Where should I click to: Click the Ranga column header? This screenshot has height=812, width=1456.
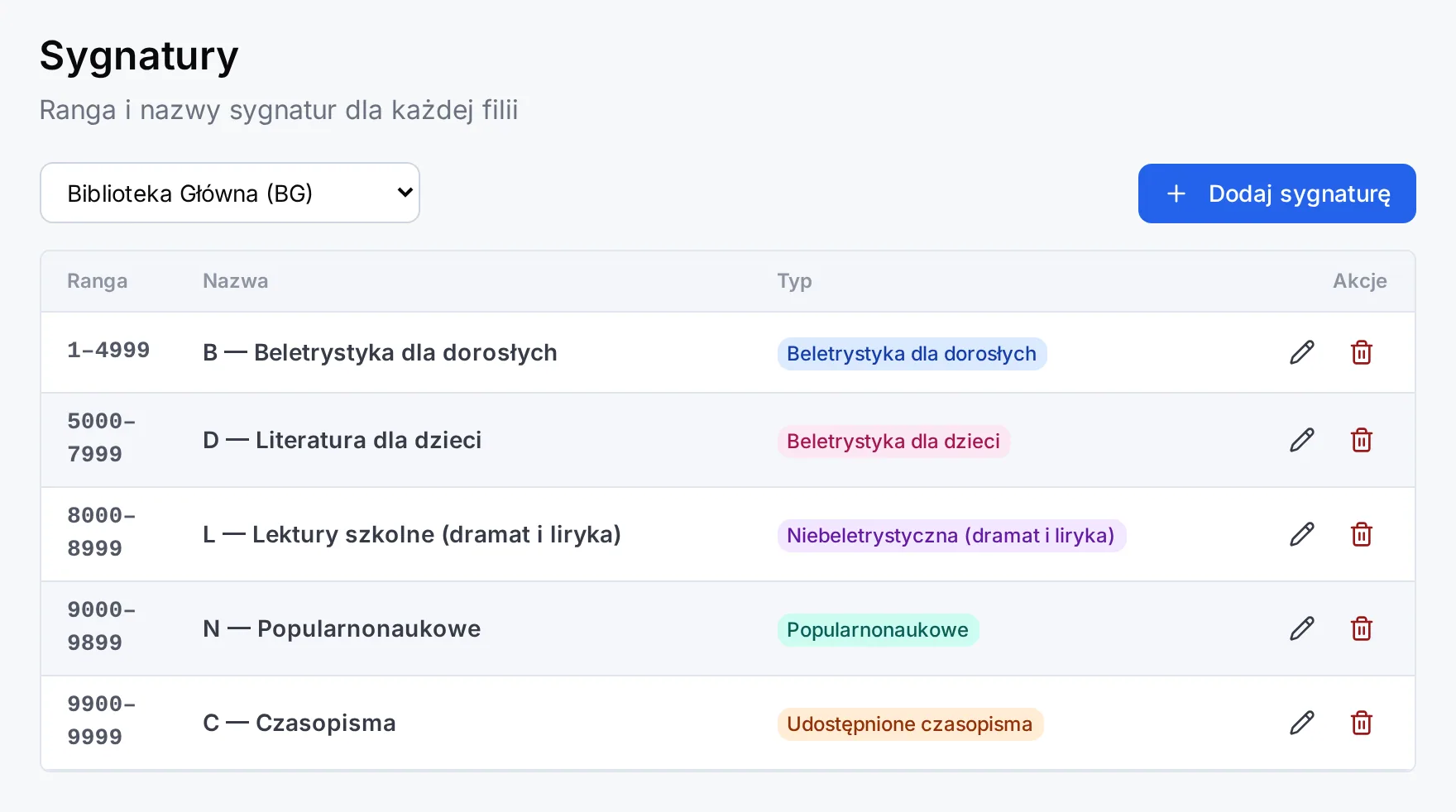click(x=98, y=281)
